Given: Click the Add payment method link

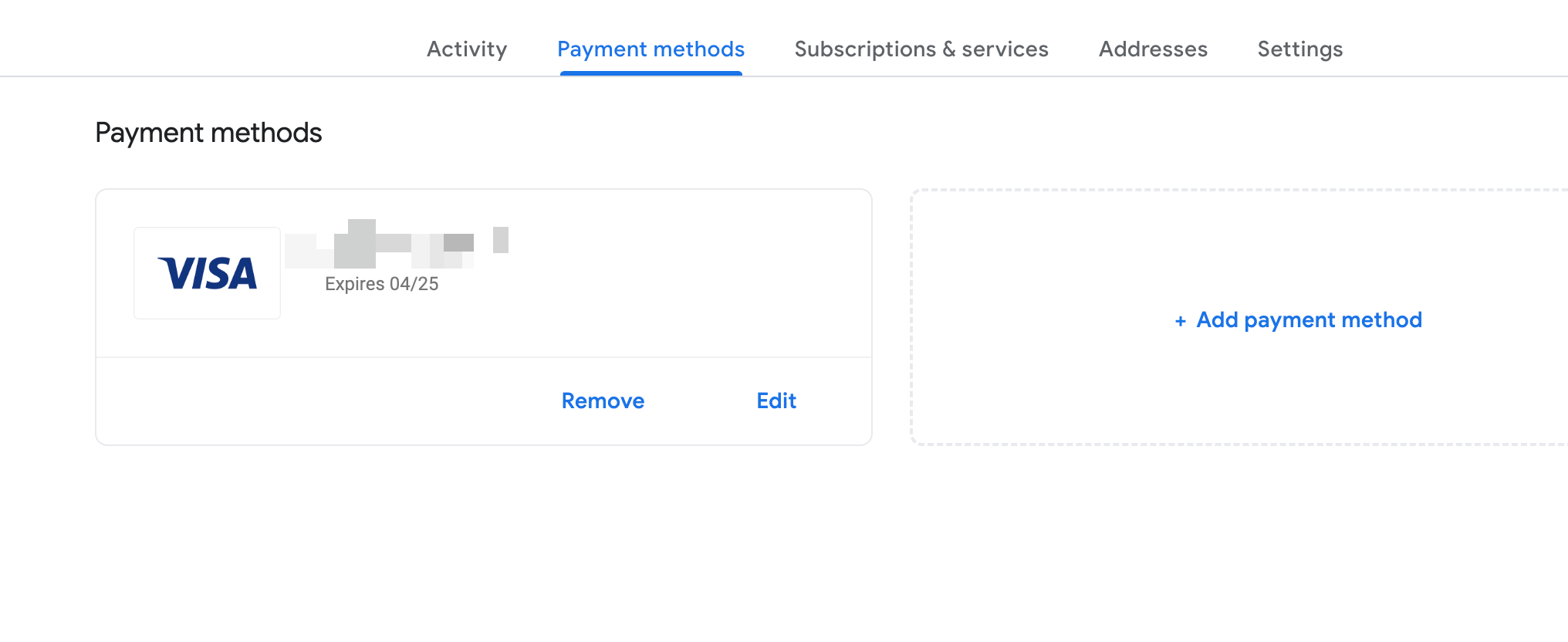Looking at the screenshot, I should (x=1309, y=320).
